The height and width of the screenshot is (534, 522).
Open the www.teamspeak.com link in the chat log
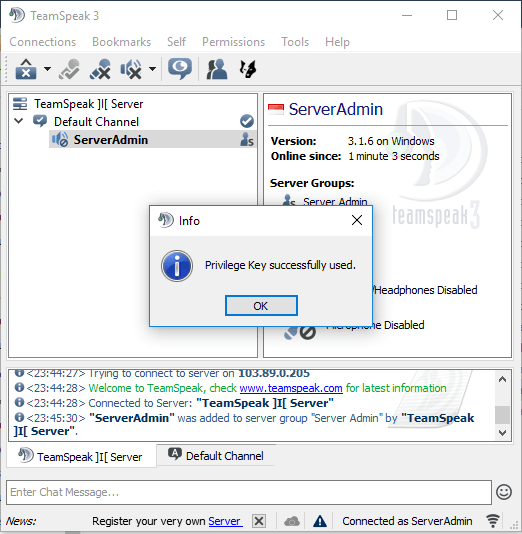(291, 388)
